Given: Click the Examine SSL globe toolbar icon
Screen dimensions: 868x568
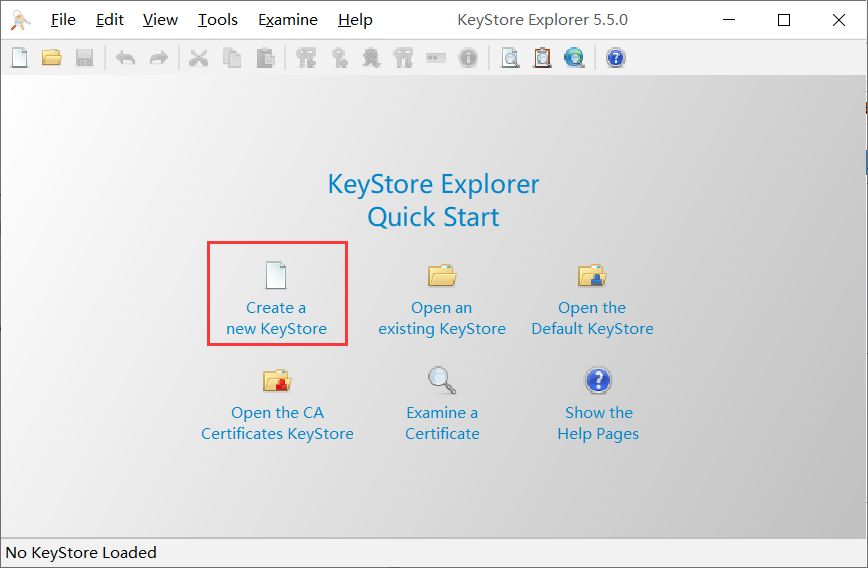Looking at the screenshot, I should (x=575, y=58).
